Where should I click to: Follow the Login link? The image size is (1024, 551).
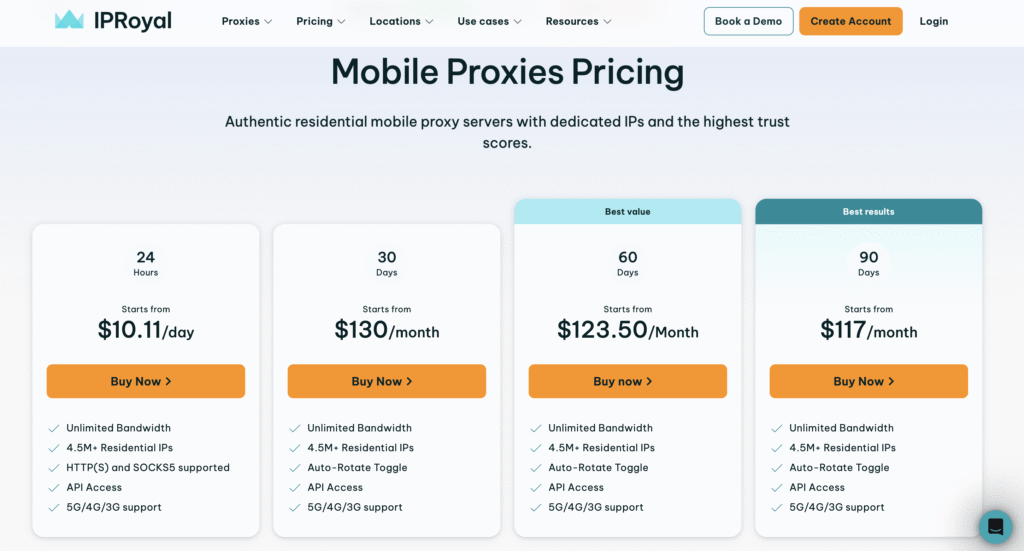click(x=933, y=21)
